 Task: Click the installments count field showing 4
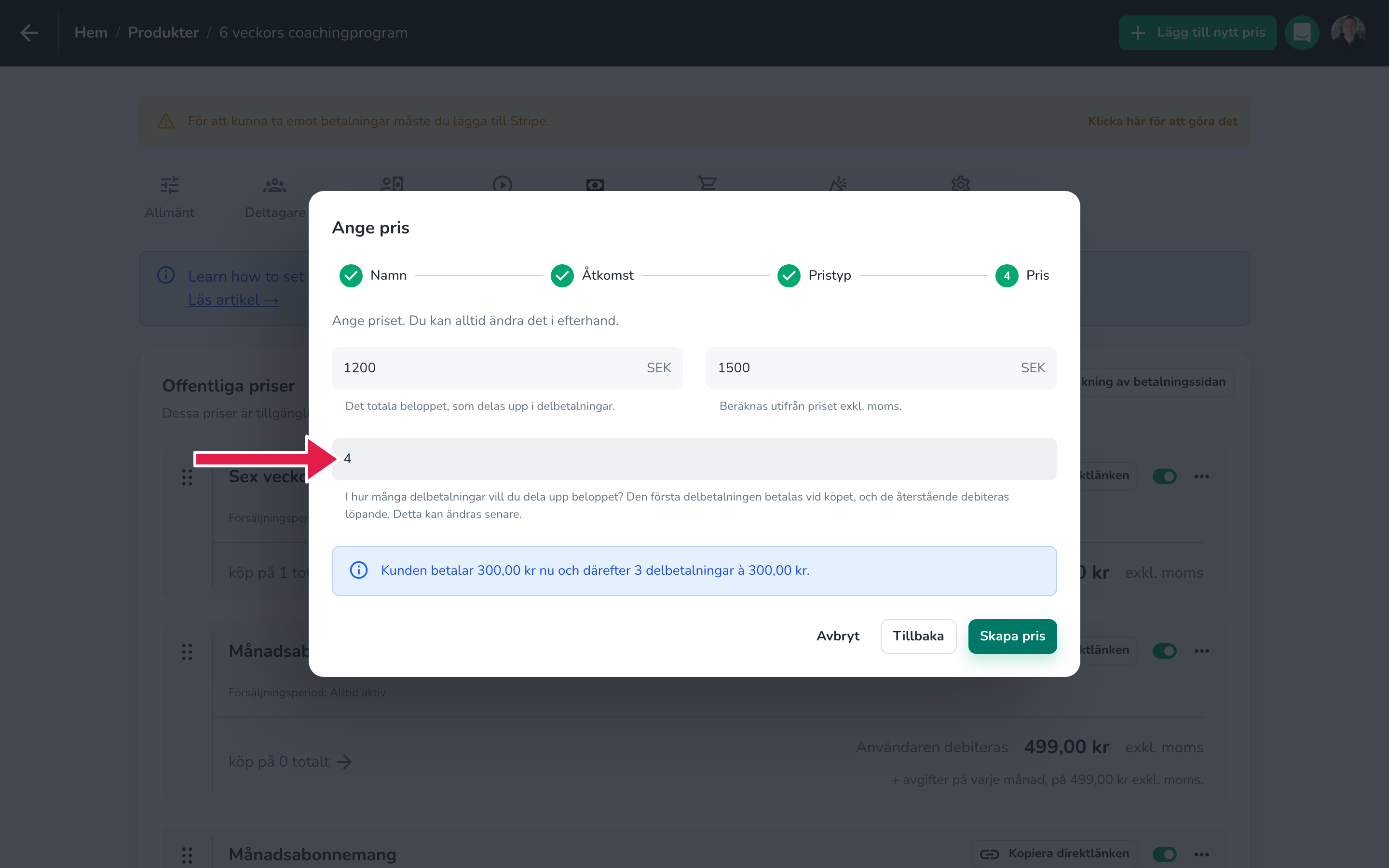pyautogui.click(x=694, y=459)
